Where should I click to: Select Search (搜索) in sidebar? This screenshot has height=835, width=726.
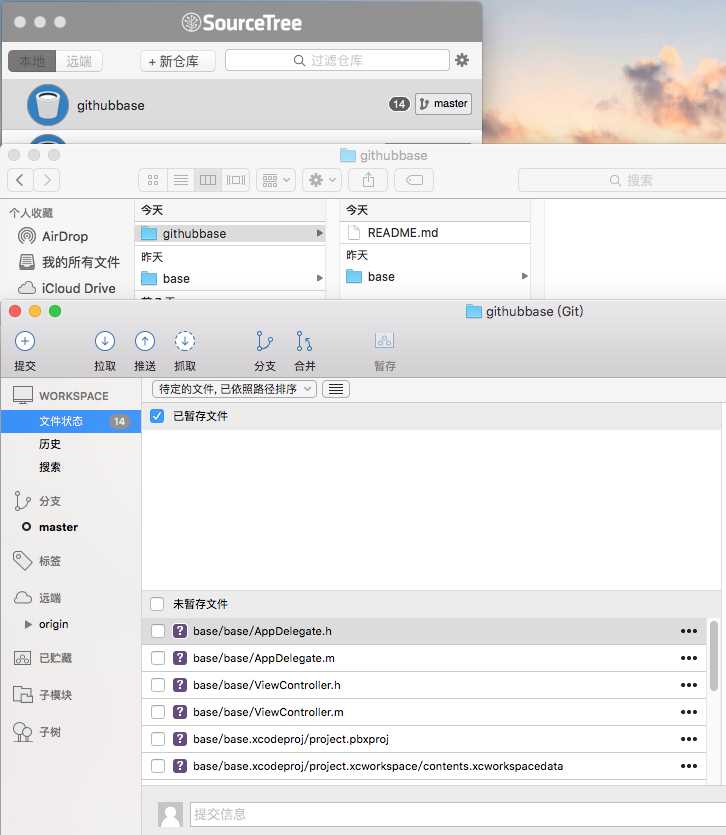point(50,467)
